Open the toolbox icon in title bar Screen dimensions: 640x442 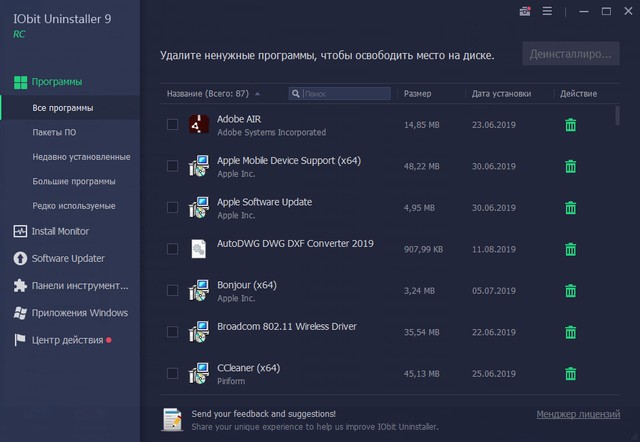coord(525,11)
